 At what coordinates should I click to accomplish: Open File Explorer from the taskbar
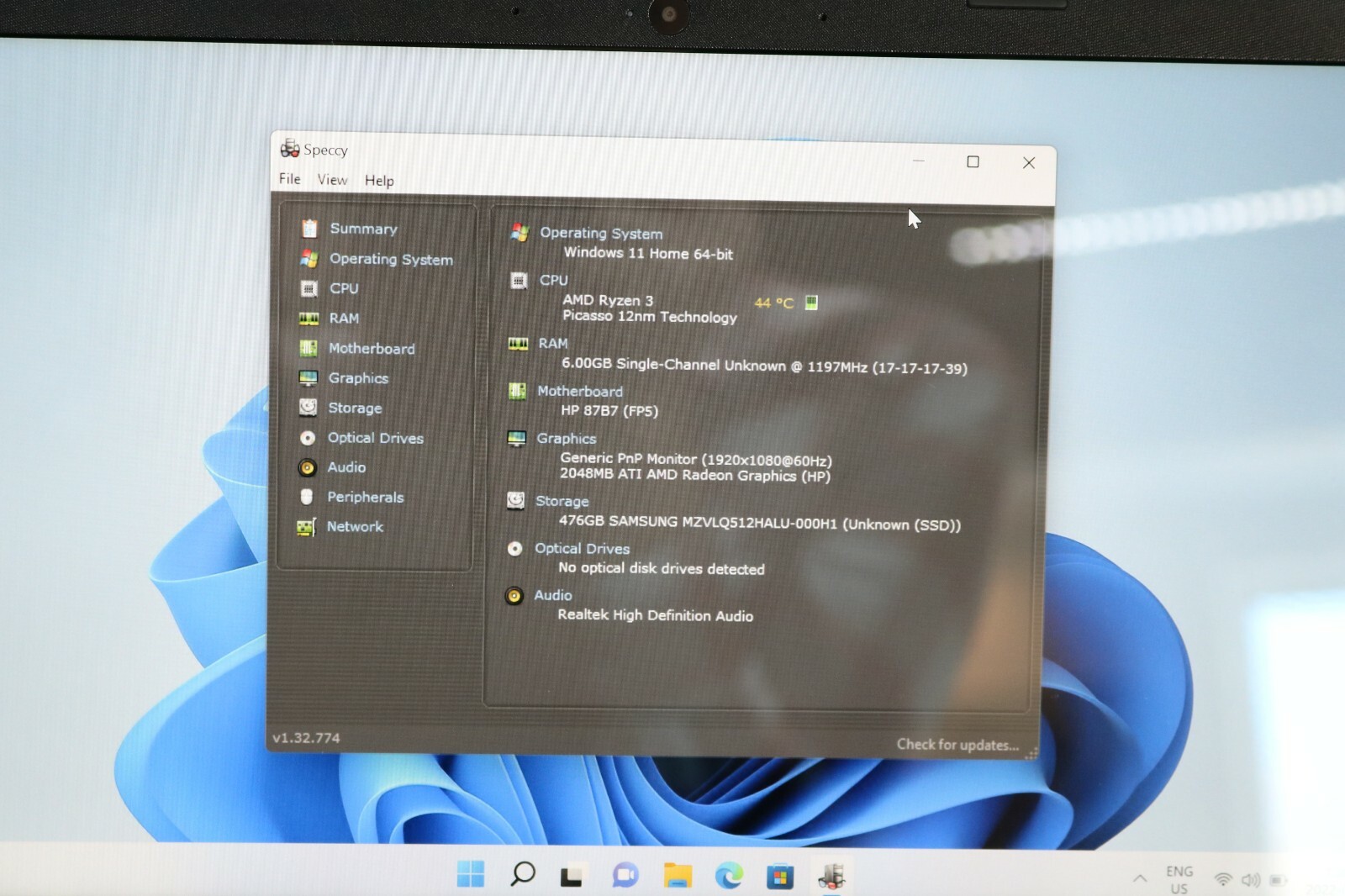678,876
